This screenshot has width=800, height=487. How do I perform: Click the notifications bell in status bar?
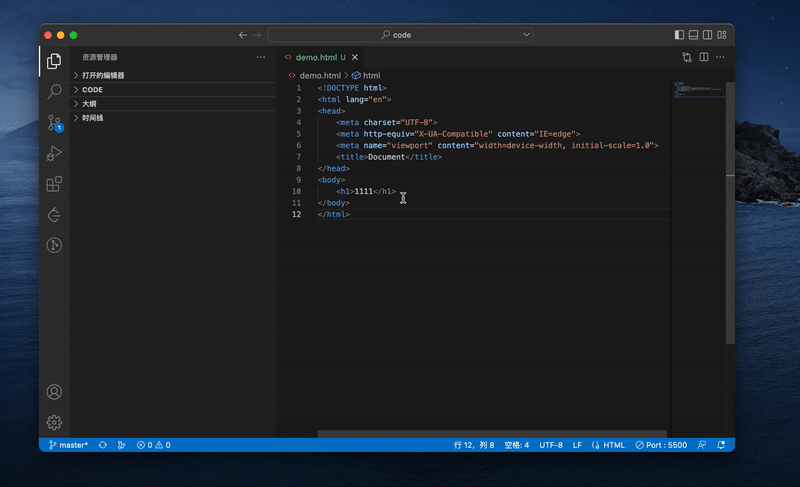pos(722,445)
